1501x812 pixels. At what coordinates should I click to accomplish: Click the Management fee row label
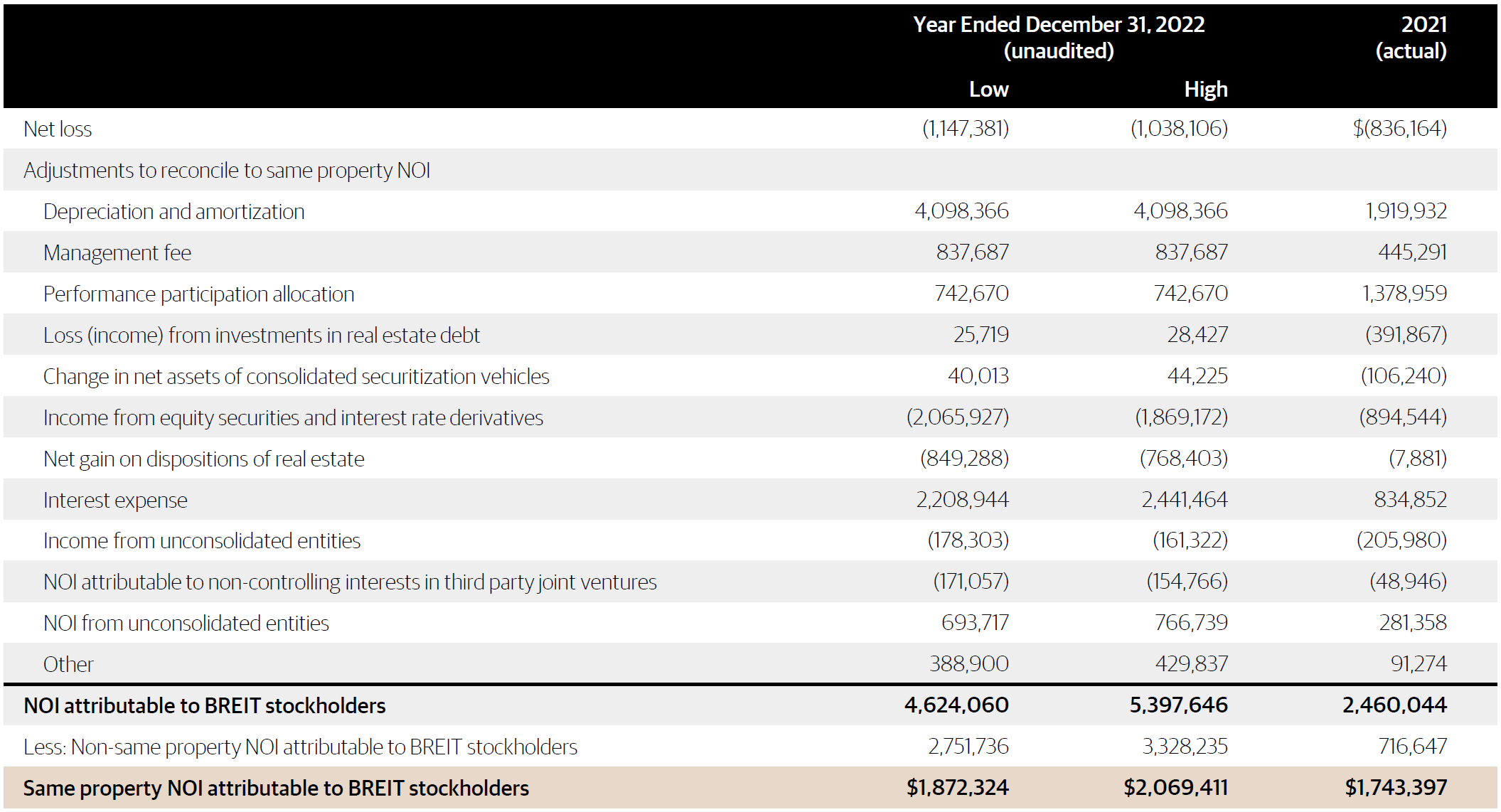(x=117, y=252)
